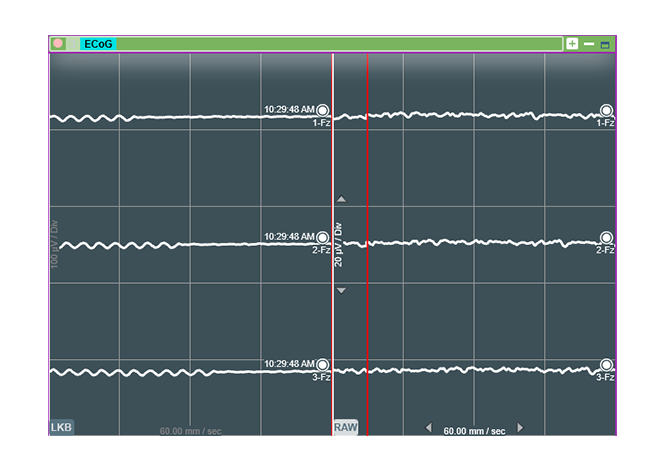This screenshot has height=471, width=665.
Task: Click the plus icon in ECoG title bar
Action: pyautogui.click(x=572, y=44)
